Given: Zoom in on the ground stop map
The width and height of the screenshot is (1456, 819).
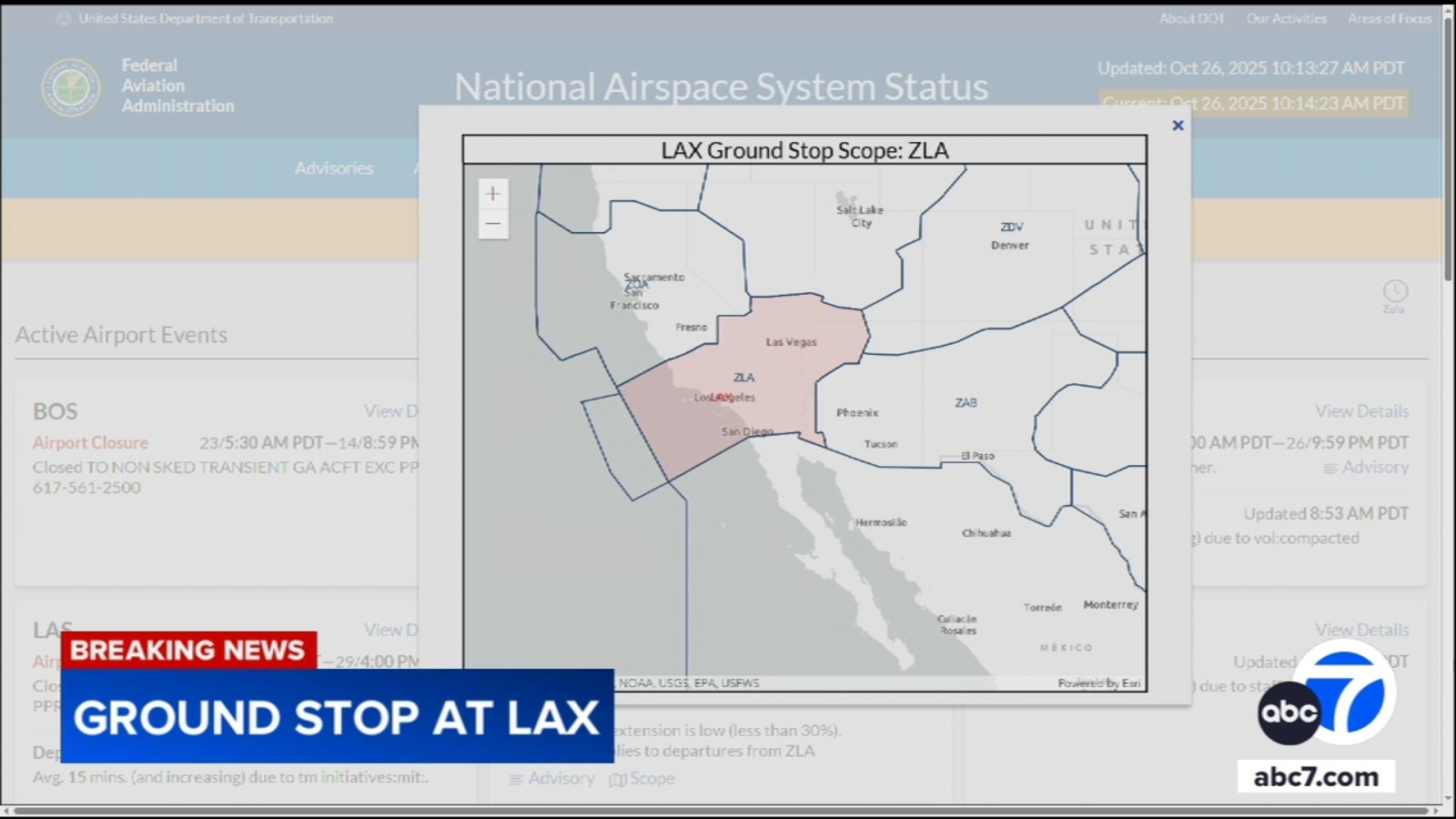Looking at the screenshot, I should click(x=492, y=194).
